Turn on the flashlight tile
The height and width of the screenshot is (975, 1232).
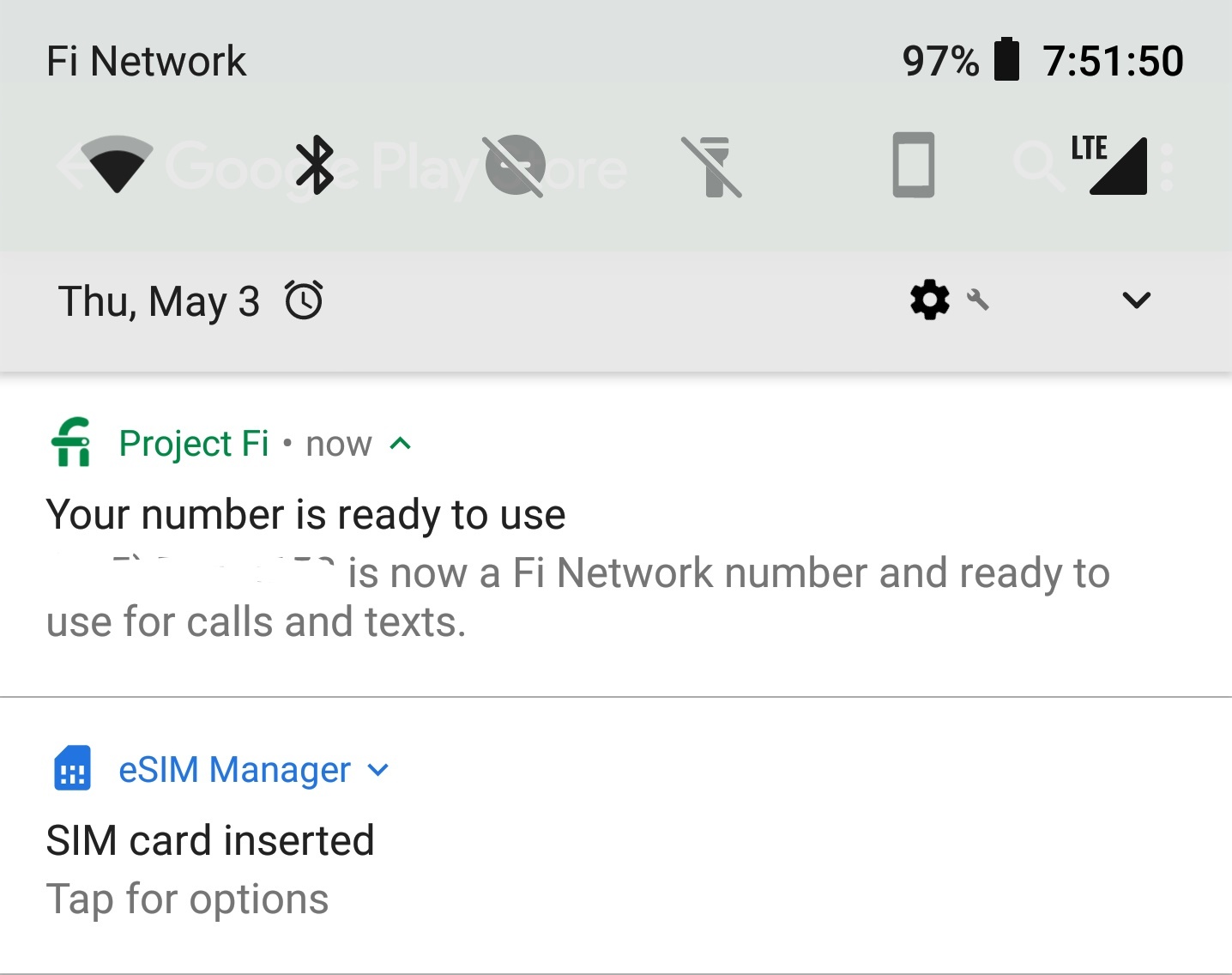pos(713,167)
